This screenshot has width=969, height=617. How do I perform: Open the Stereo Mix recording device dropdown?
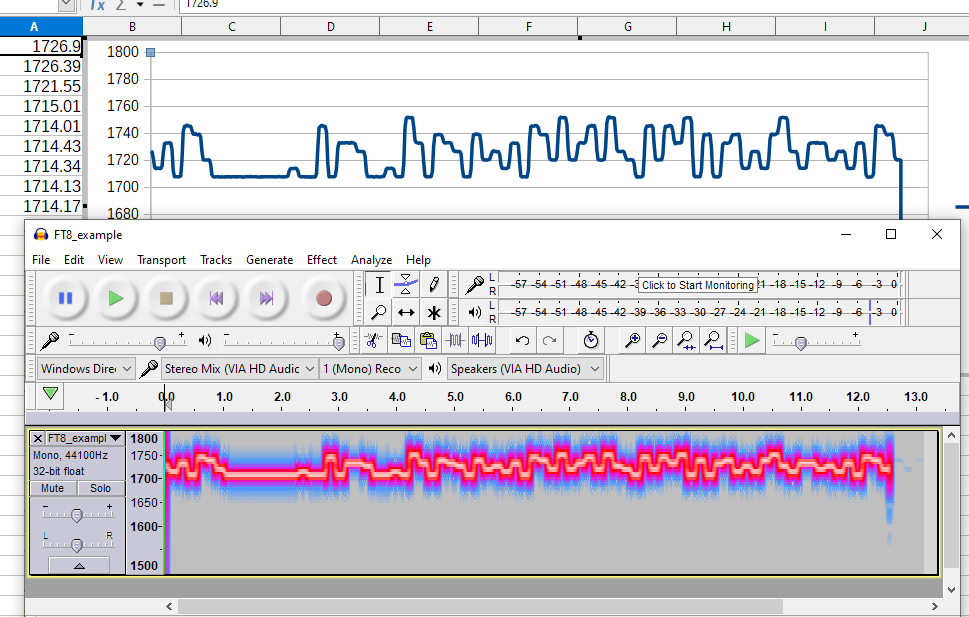coord(240,369)
